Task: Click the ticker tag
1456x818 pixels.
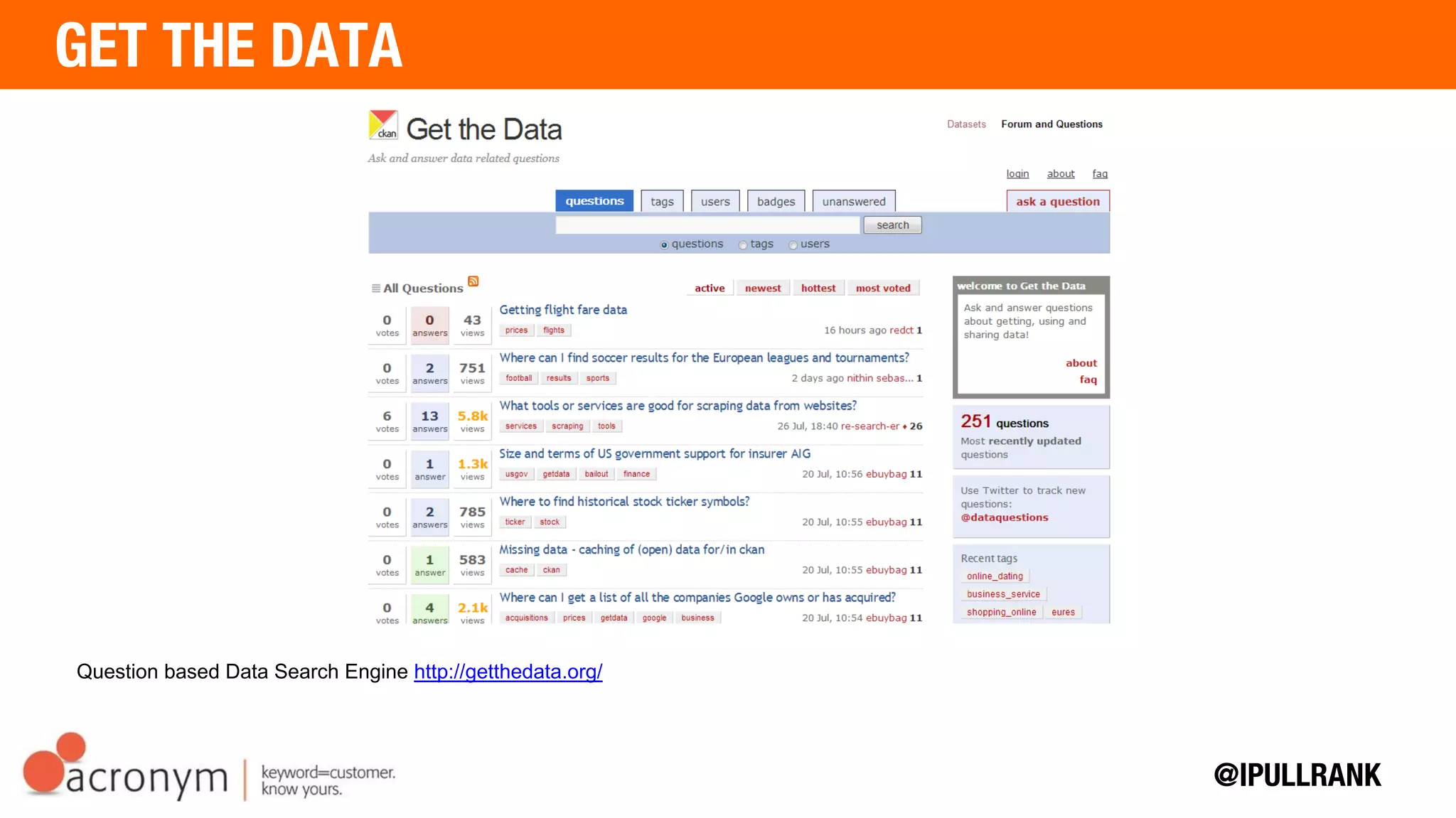Action: pyautogui.click(x=515, y=522)
